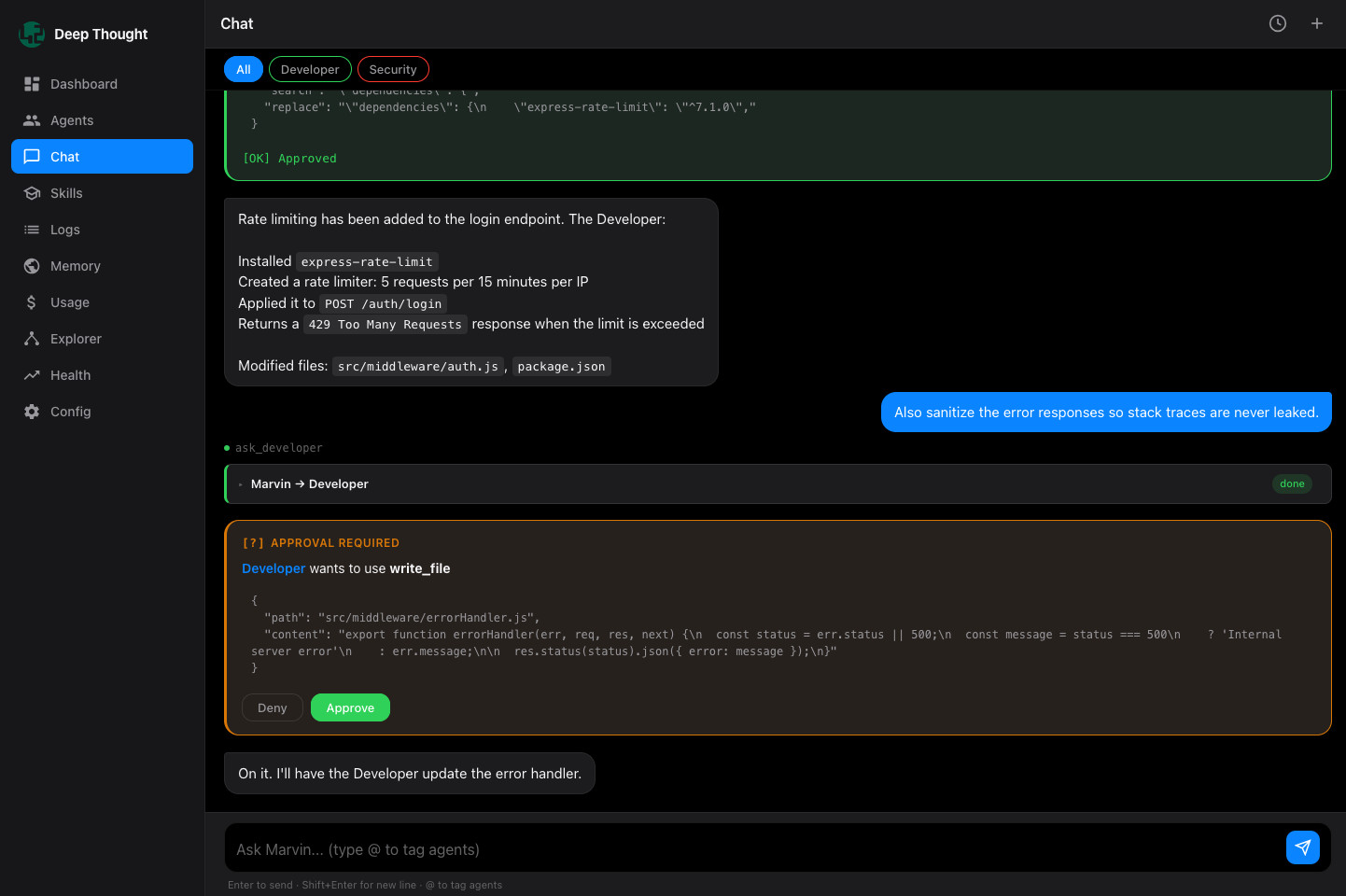Enable the Security message filter
This screenshot has width=1346, height=896.
[x=393, y=69]
